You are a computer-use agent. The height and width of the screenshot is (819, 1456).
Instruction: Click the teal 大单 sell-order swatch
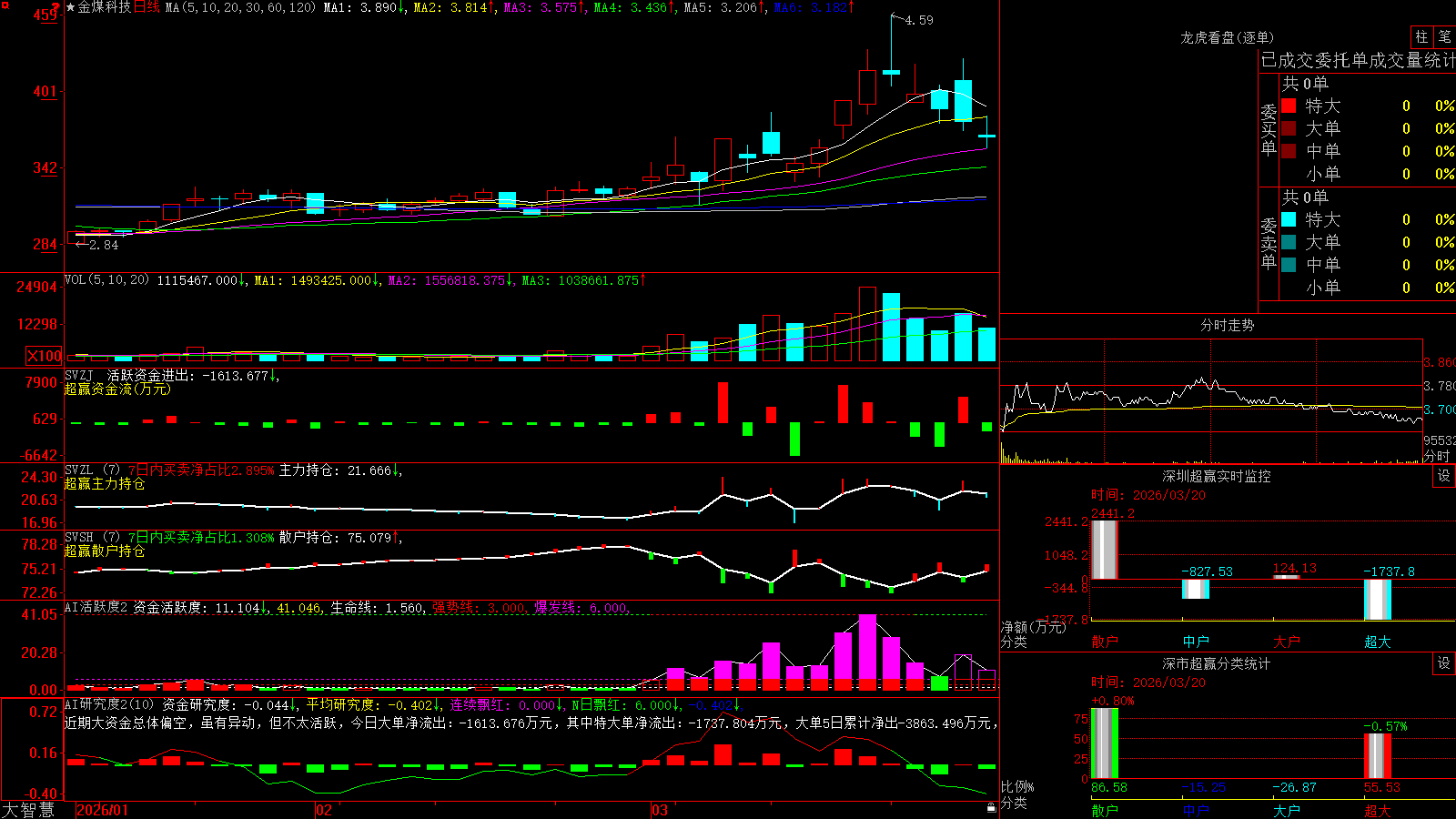click(x=1289, y=242)
